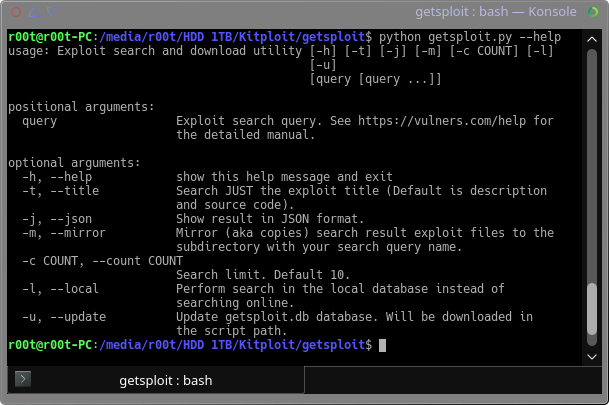This screenshot has height=405, width=609.
Task: Click the '-h, --help' option text
Action: click(57, 177)
